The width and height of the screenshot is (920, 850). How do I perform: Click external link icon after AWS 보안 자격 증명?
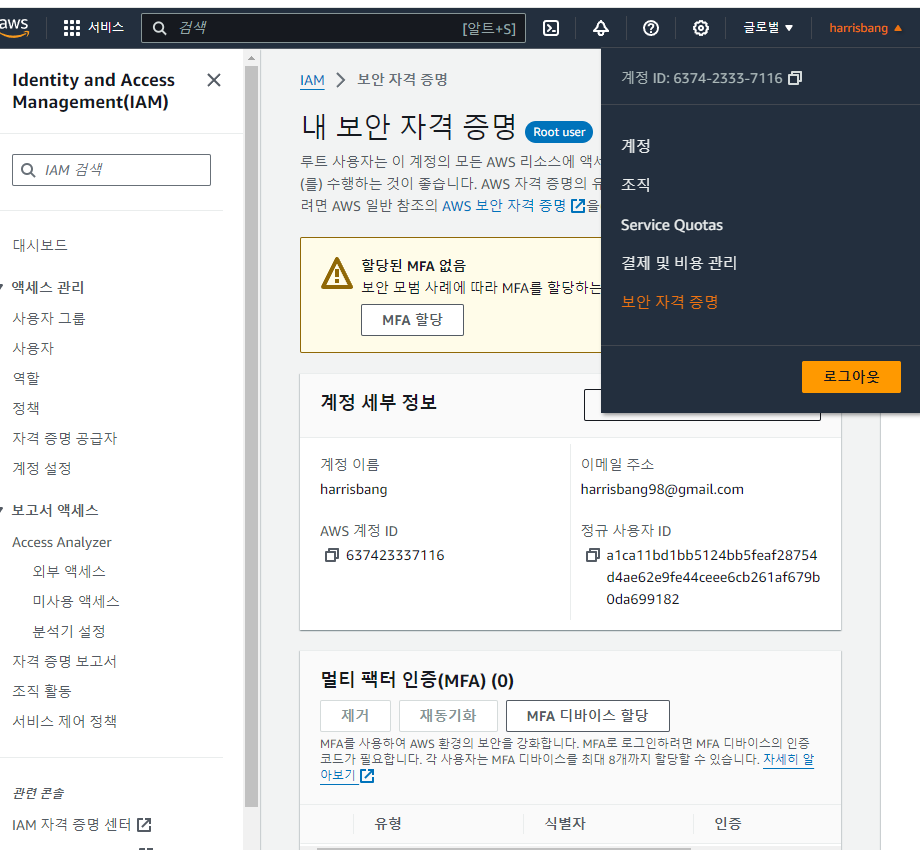(578, 206)
